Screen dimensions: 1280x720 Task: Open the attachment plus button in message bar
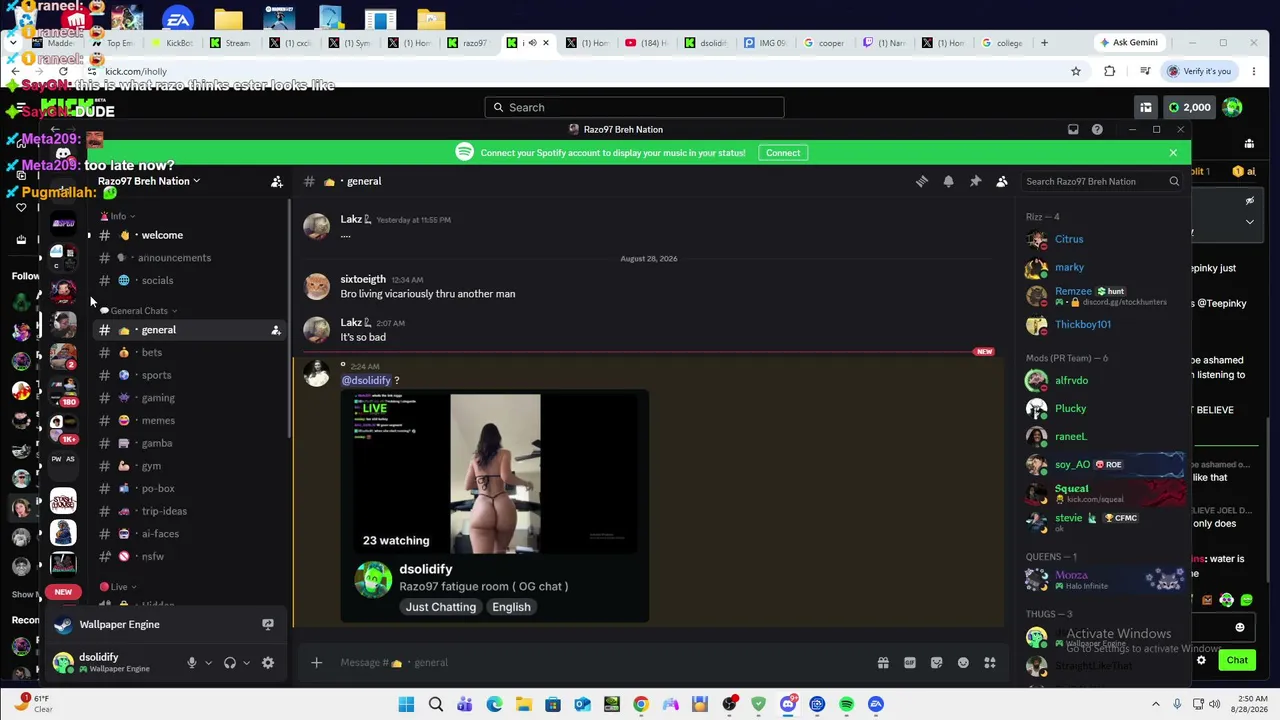point(316,663)
